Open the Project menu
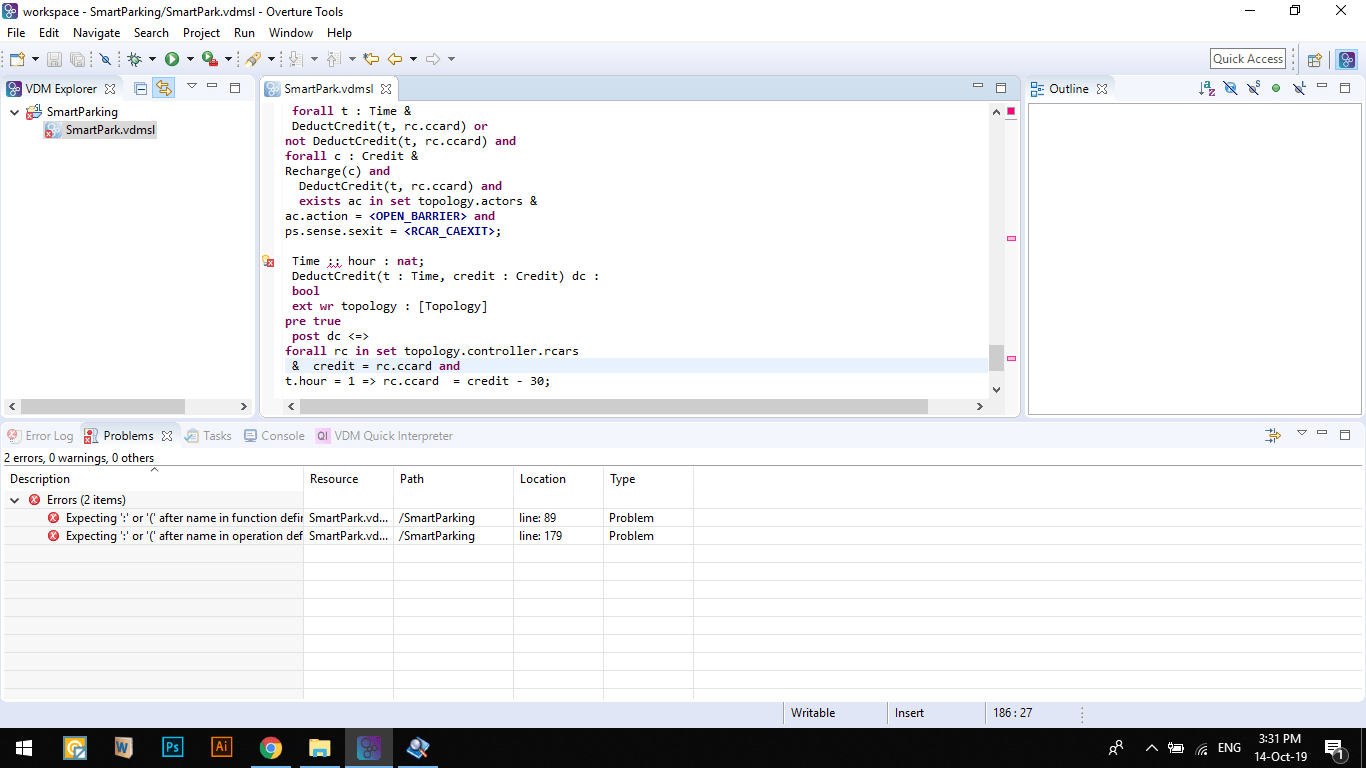This screenshot has height=768, width=1366. pyautogui.click(x=201, y=33)
